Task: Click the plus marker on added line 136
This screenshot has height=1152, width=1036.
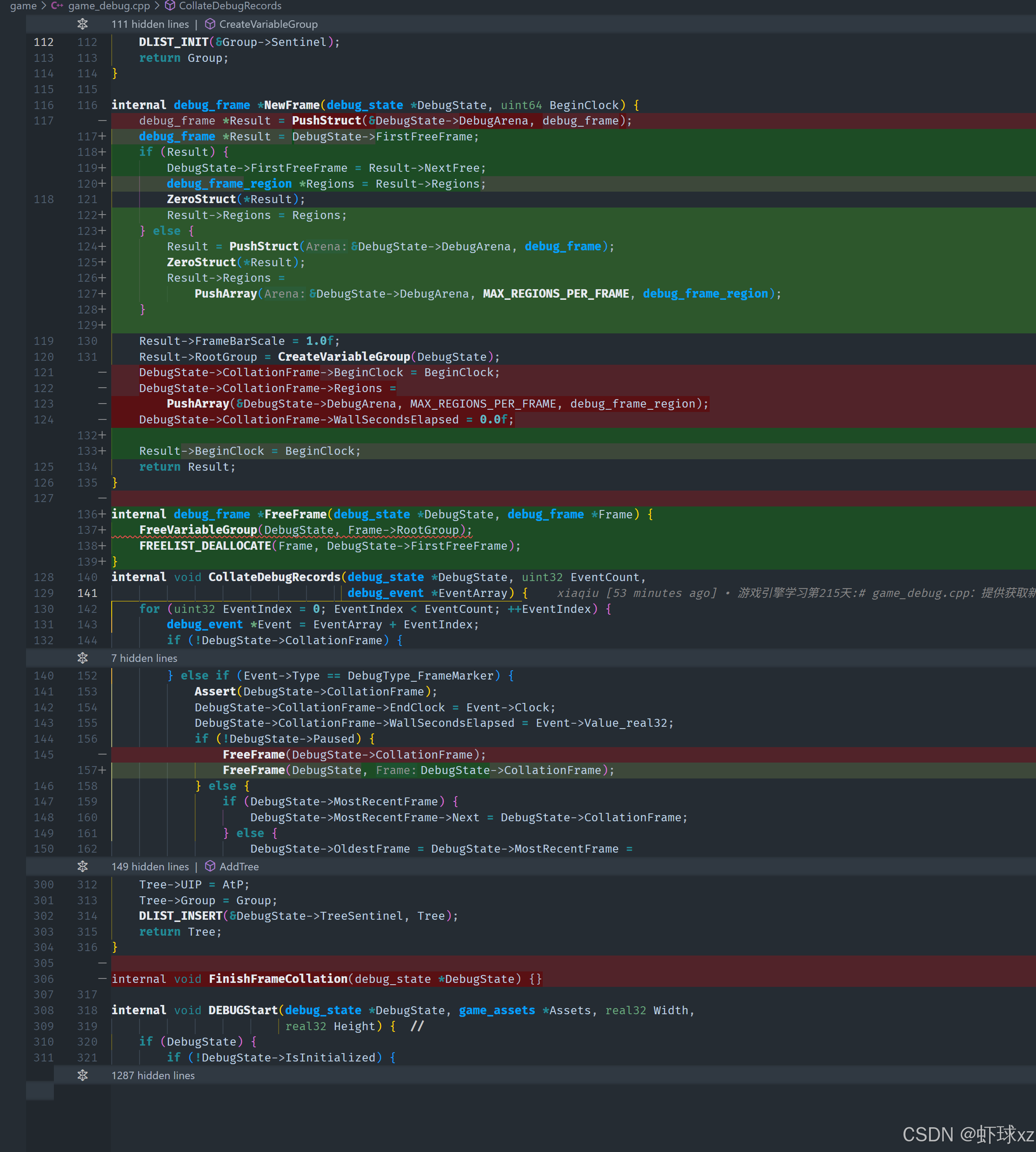Action: (x=102, y=514)
